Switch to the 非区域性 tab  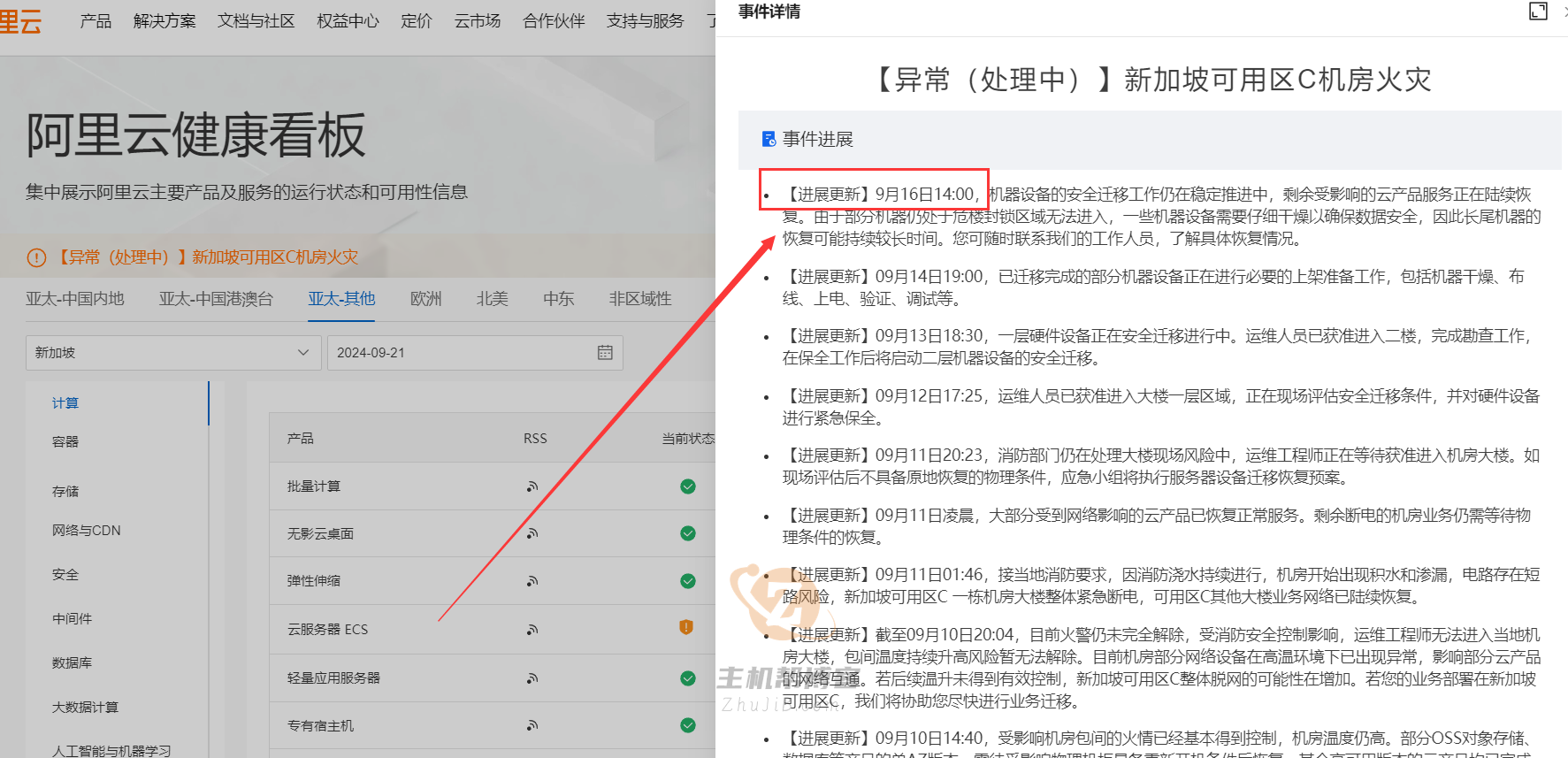click(x=640, y=299)
